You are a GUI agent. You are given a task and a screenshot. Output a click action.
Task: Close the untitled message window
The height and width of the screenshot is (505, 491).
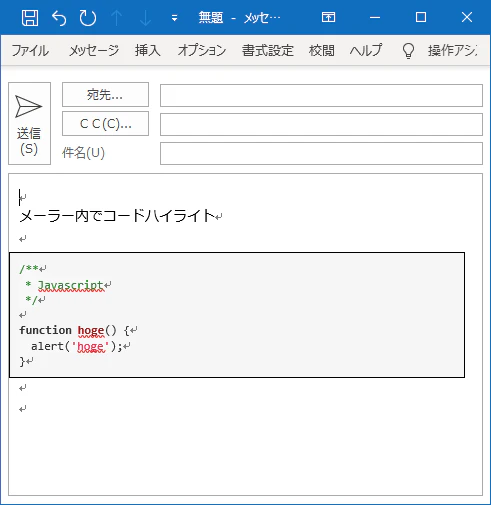[467, 17]
